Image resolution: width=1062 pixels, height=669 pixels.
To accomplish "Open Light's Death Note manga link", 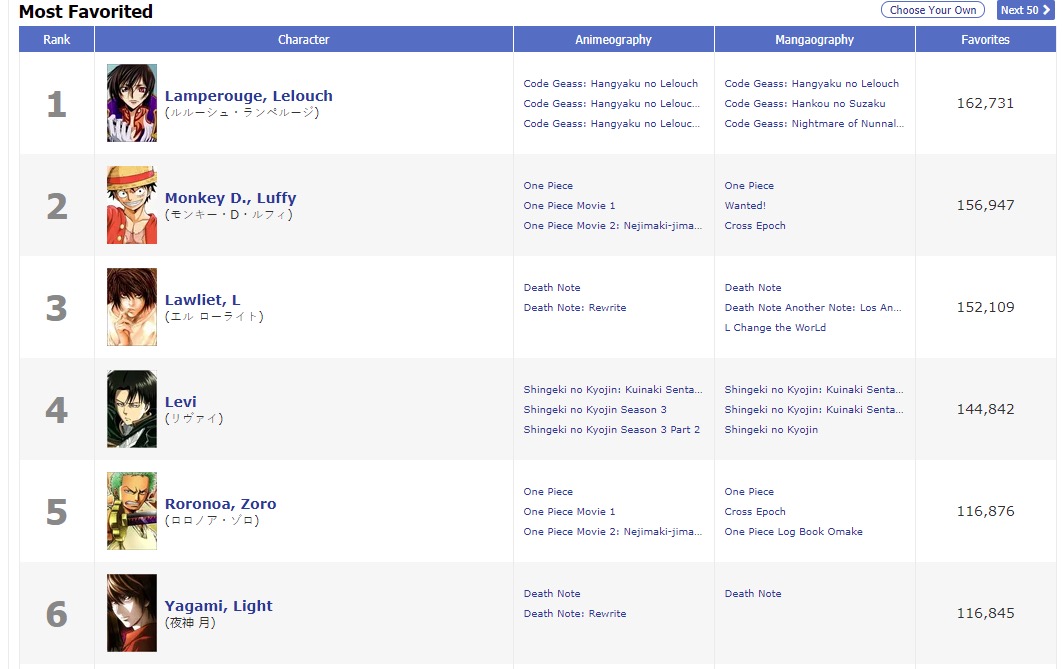I will (x=752, y=594).
